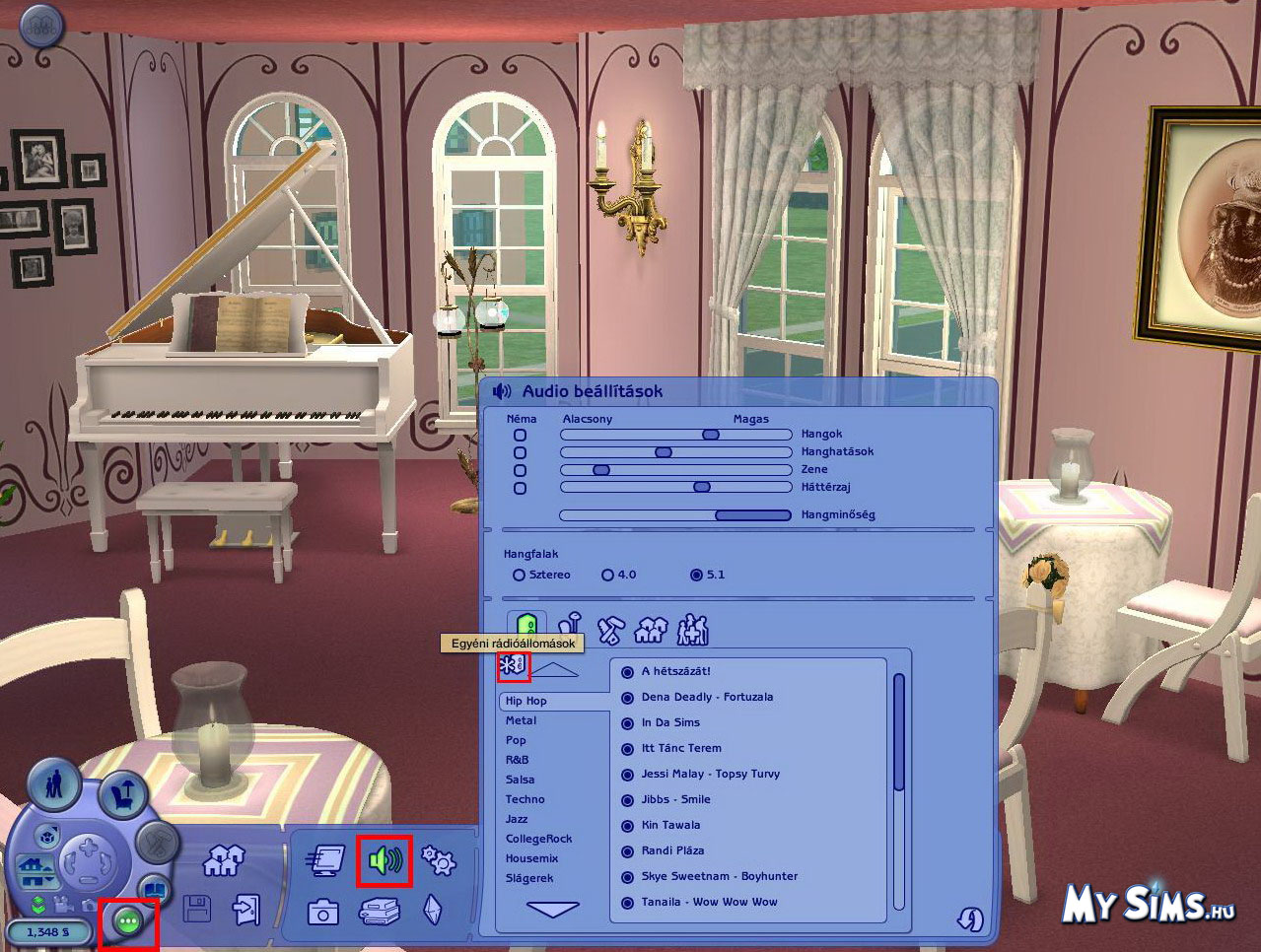Open game options gears icon
This screenshot has width=1261, height=952.
click(438, 859)
